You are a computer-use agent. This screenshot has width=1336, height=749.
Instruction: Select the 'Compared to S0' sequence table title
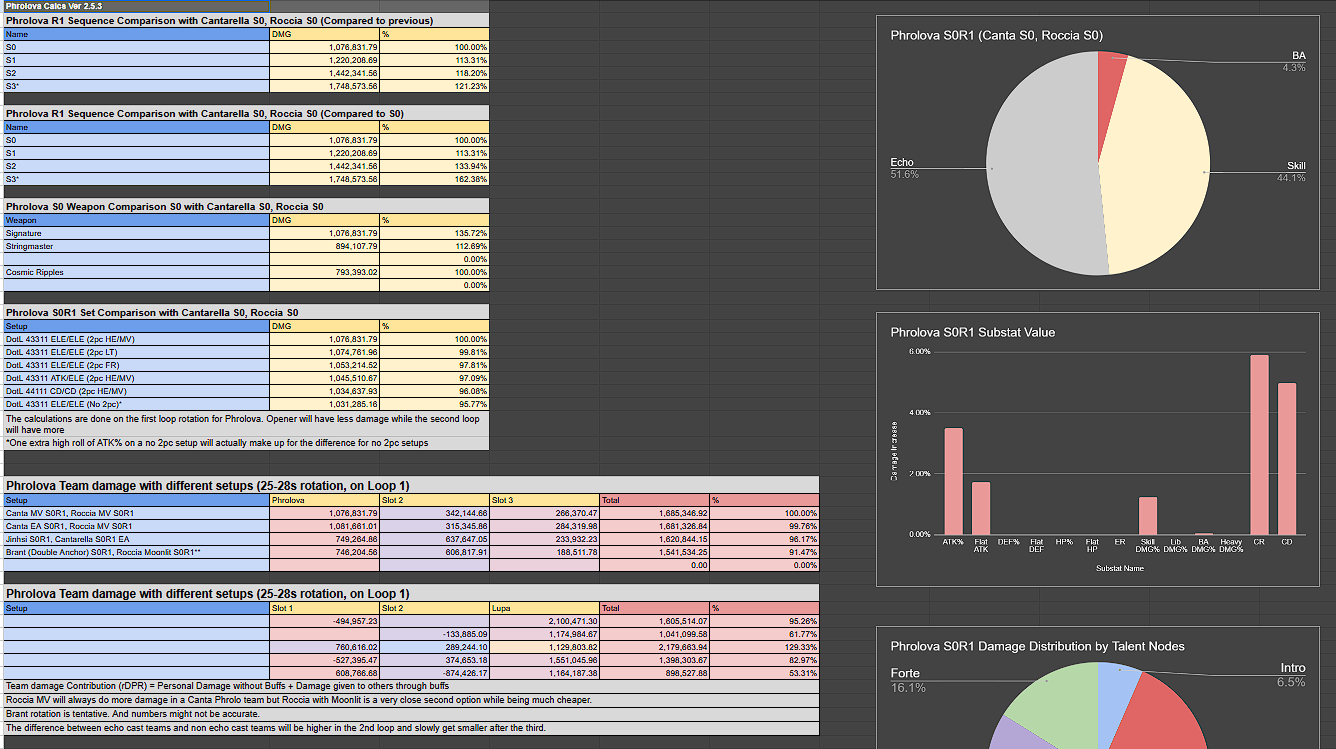[x=246, y=113]
